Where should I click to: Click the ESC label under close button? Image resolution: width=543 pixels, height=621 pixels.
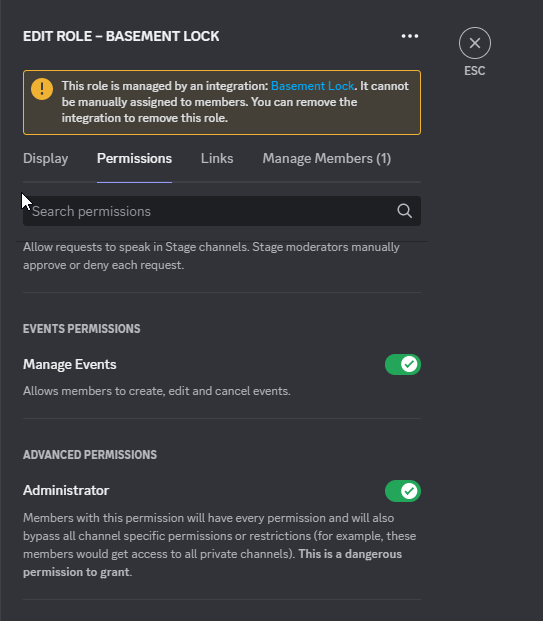point(474,71)
